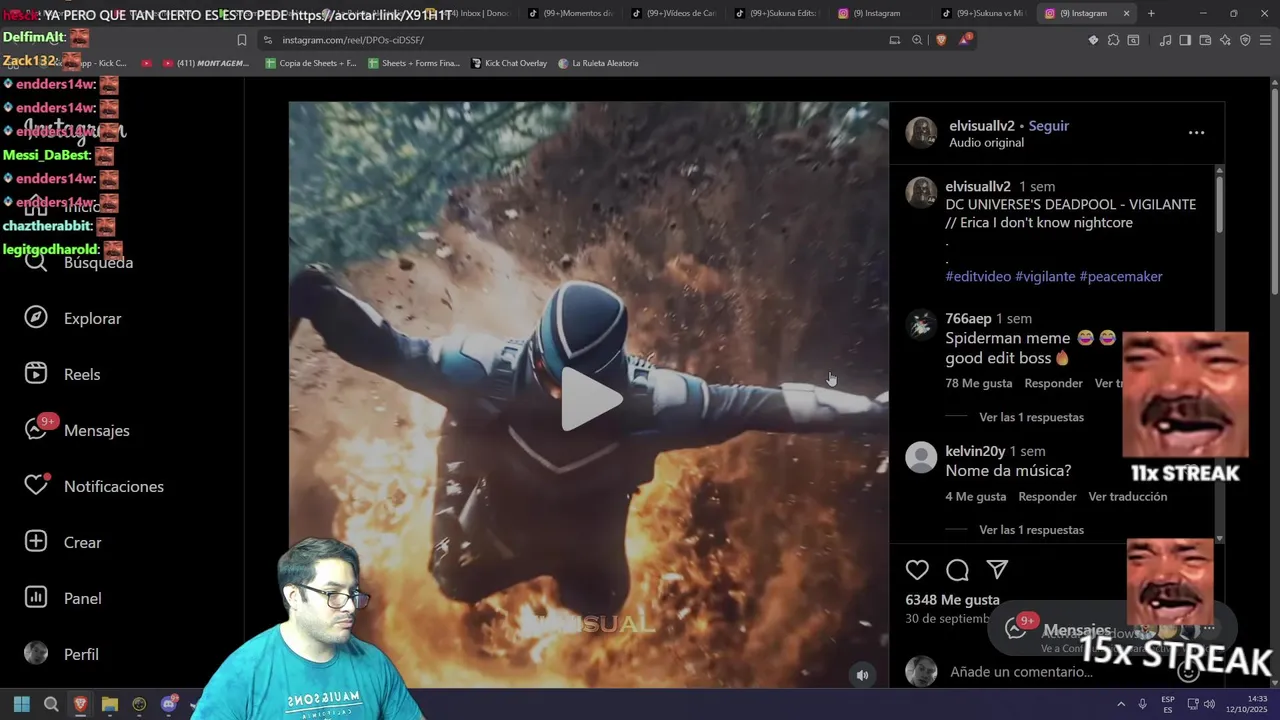Image resolution: width=1280 pixels, height=720 pixels.
Task: Open a new browser tab
Action: coord(1151,13)
